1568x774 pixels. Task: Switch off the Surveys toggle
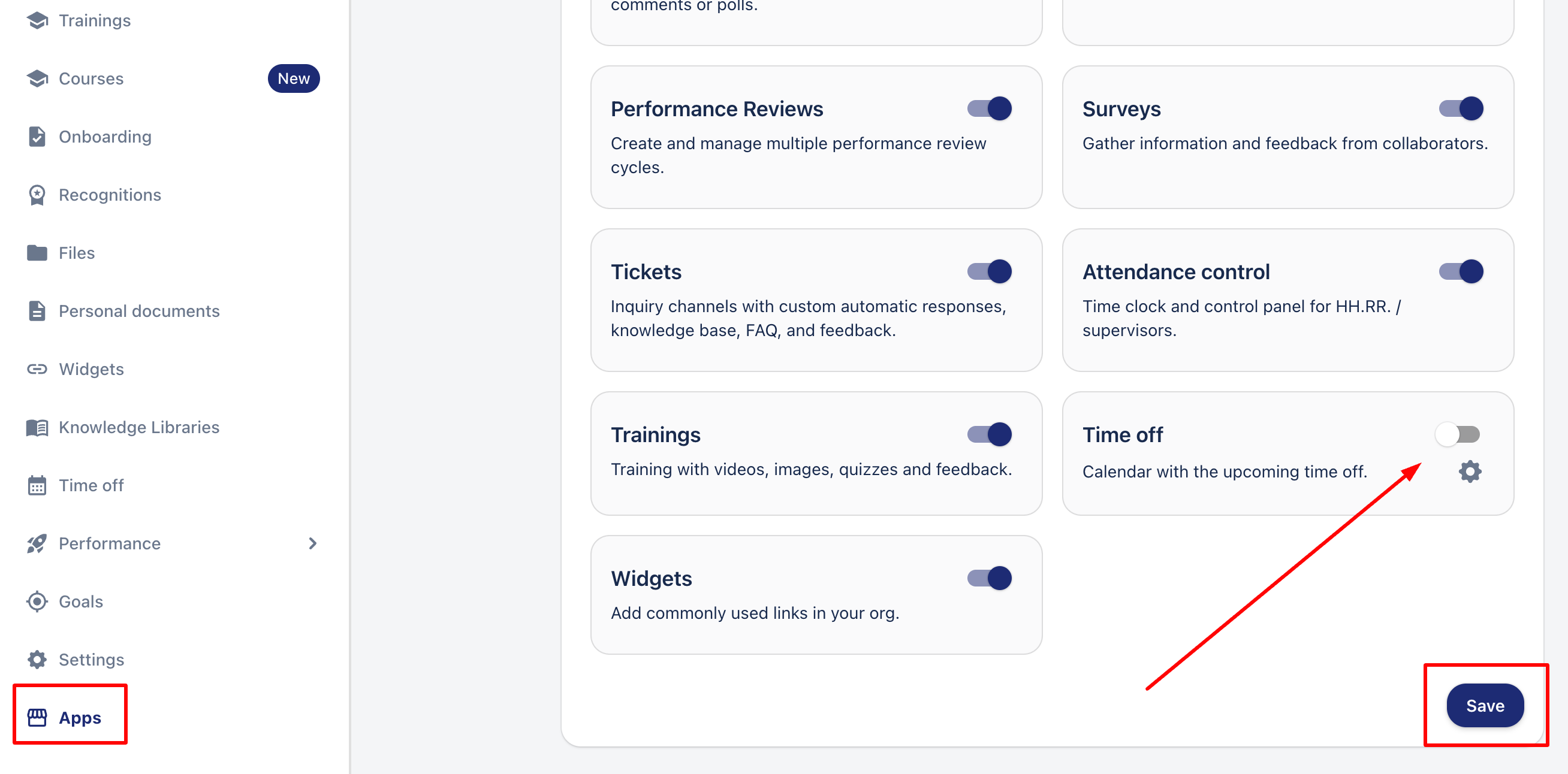click(1461, 109)
